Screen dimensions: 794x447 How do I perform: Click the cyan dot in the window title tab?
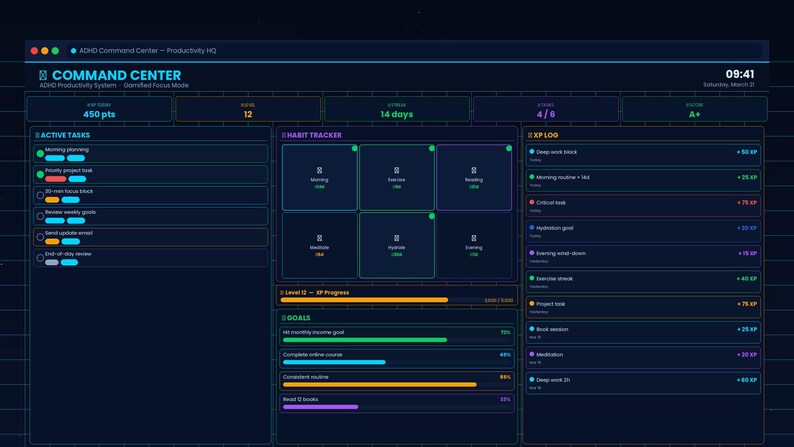(x=73, y=51)
